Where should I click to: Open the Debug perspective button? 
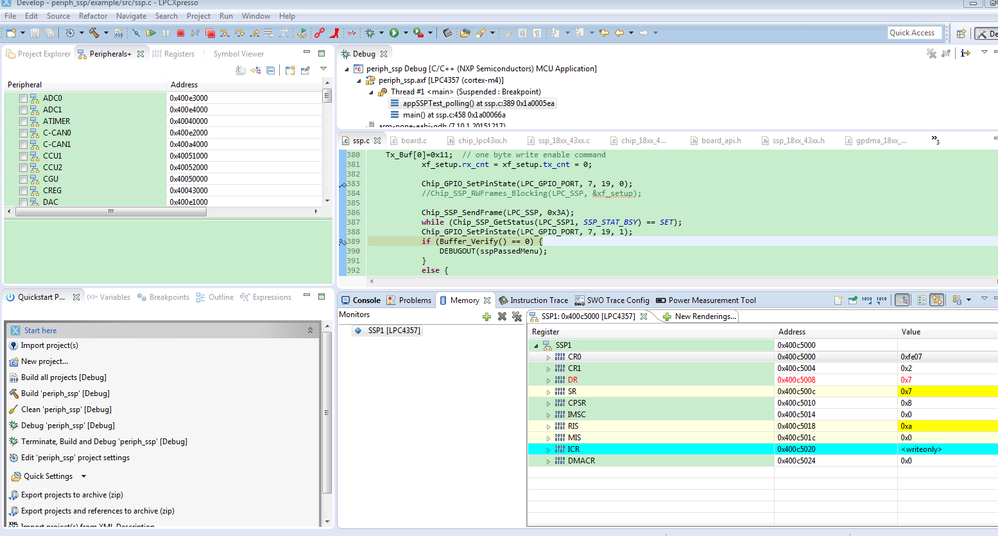[x=985, y=33]
